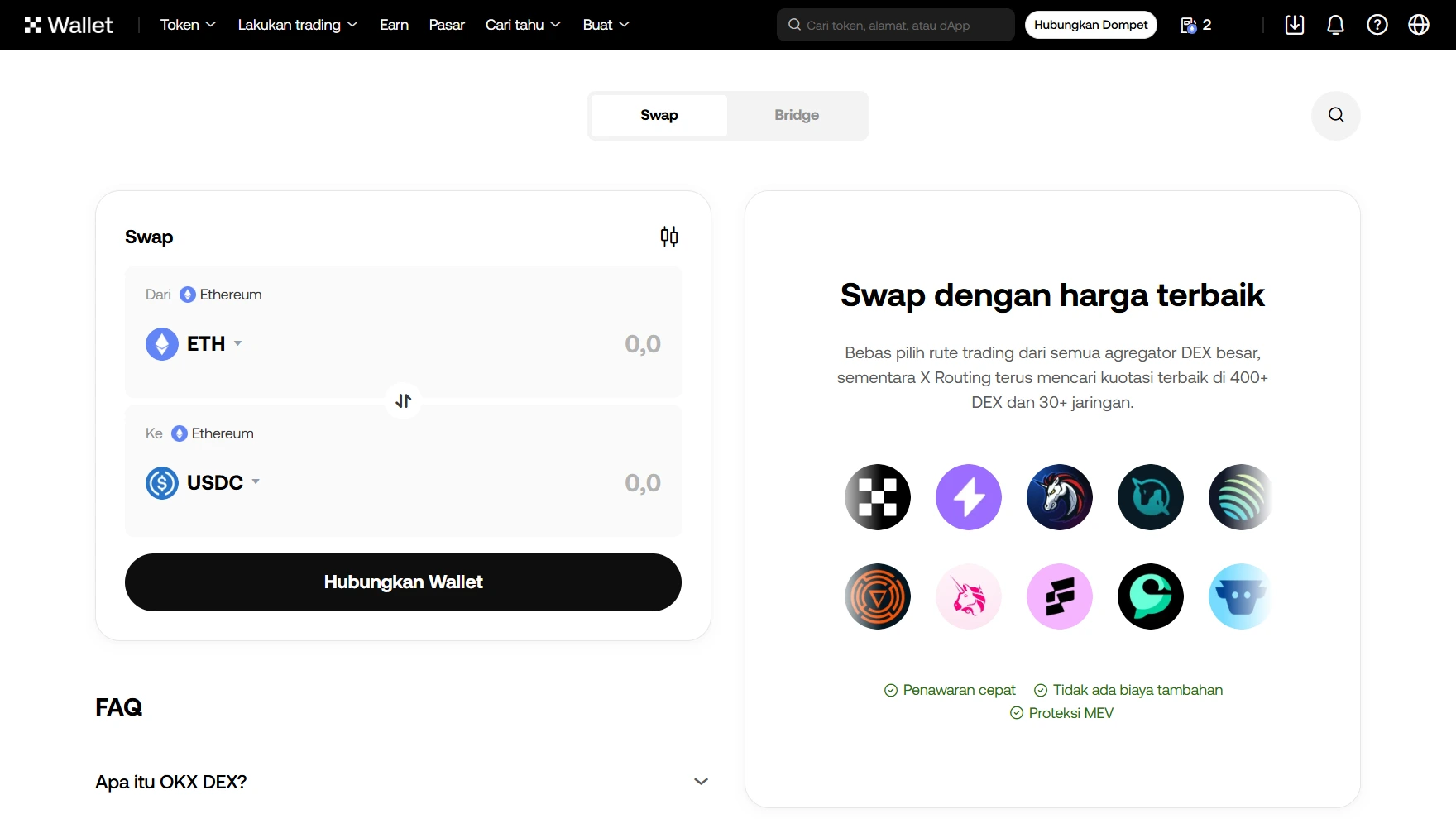Open the download app icon
This screenshot has height=819, width=1456.
1295,25
